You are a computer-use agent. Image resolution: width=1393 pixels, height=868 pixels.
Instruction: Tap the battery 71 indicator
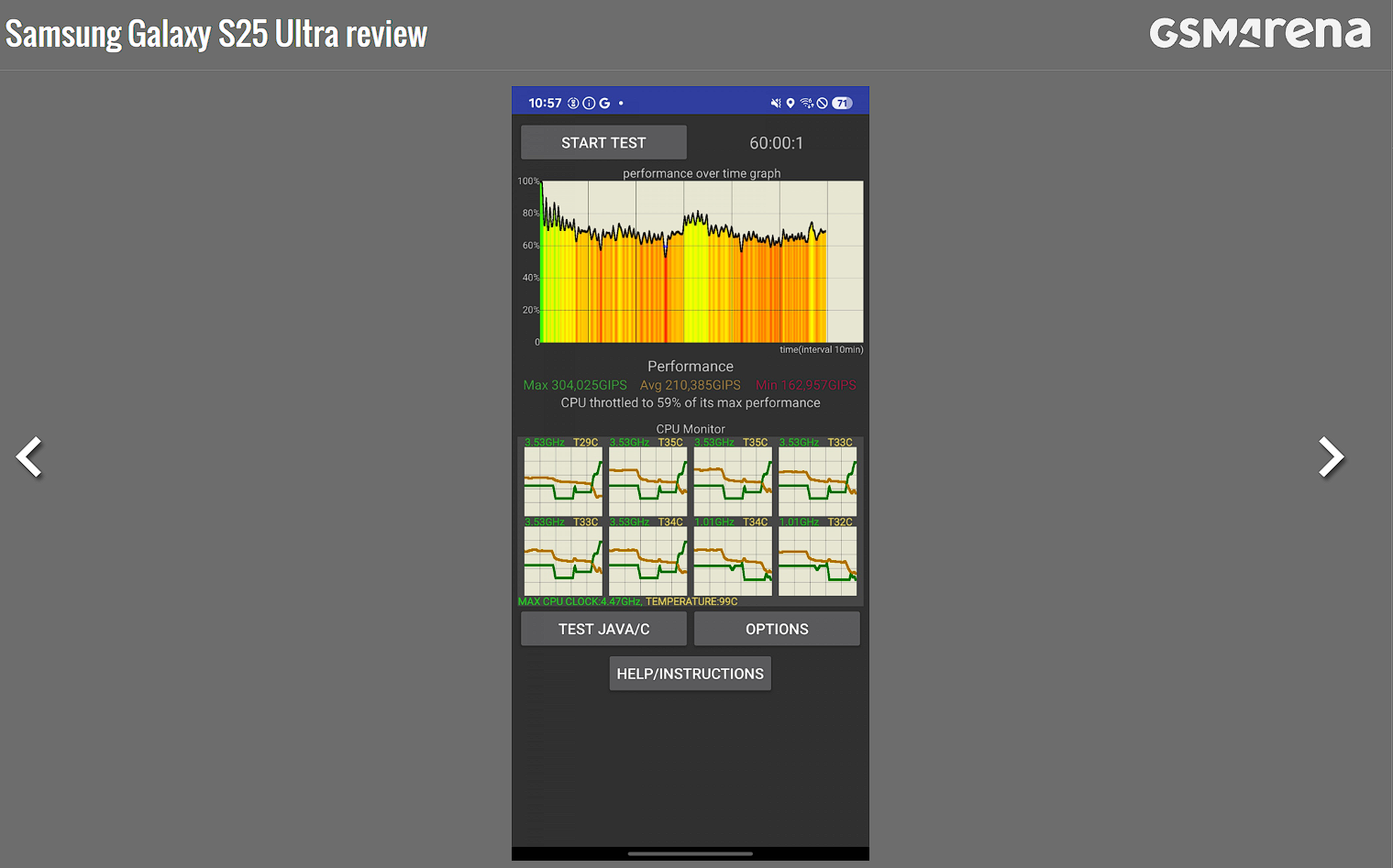point(842,104)
